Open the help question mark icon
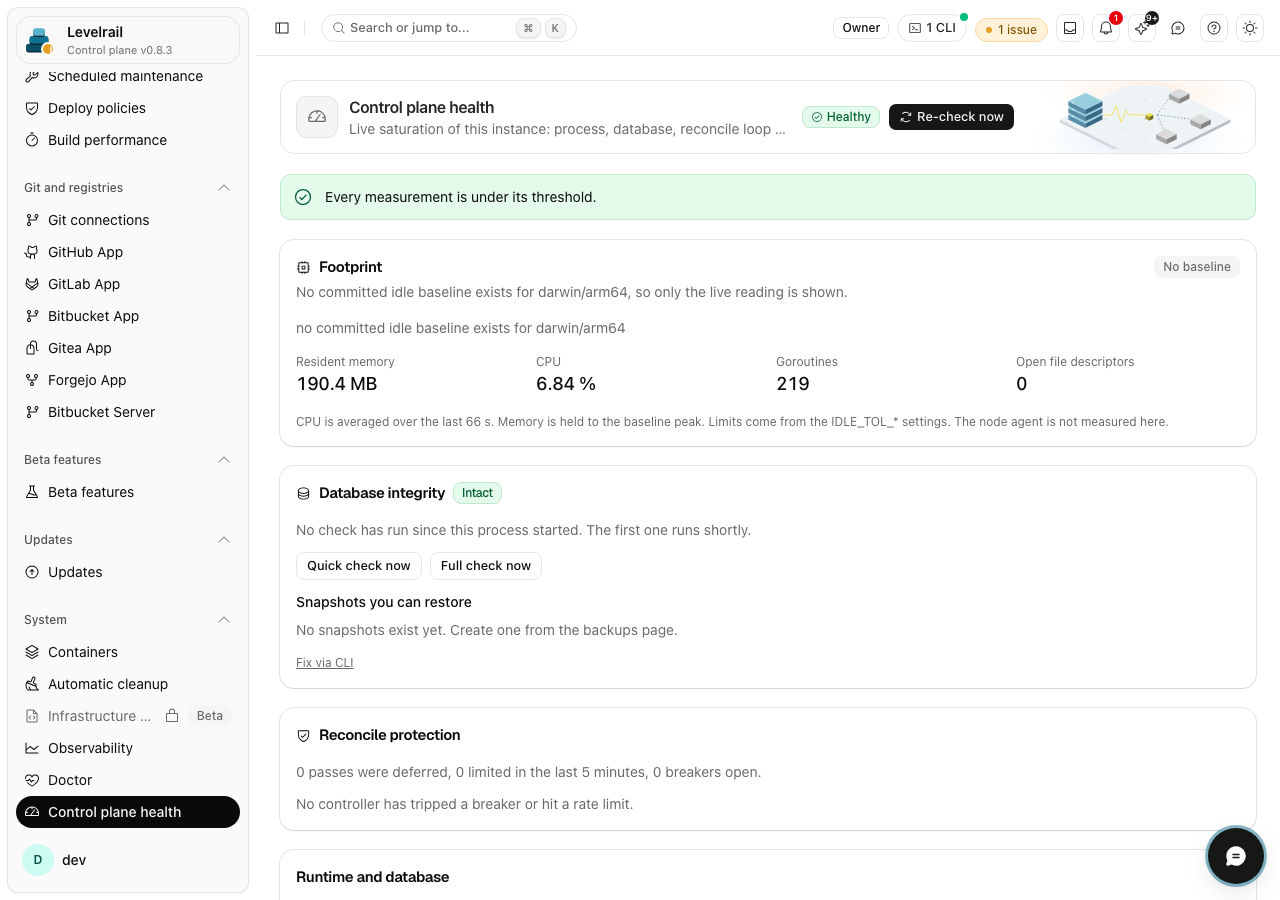 (x=1214, y=28)
